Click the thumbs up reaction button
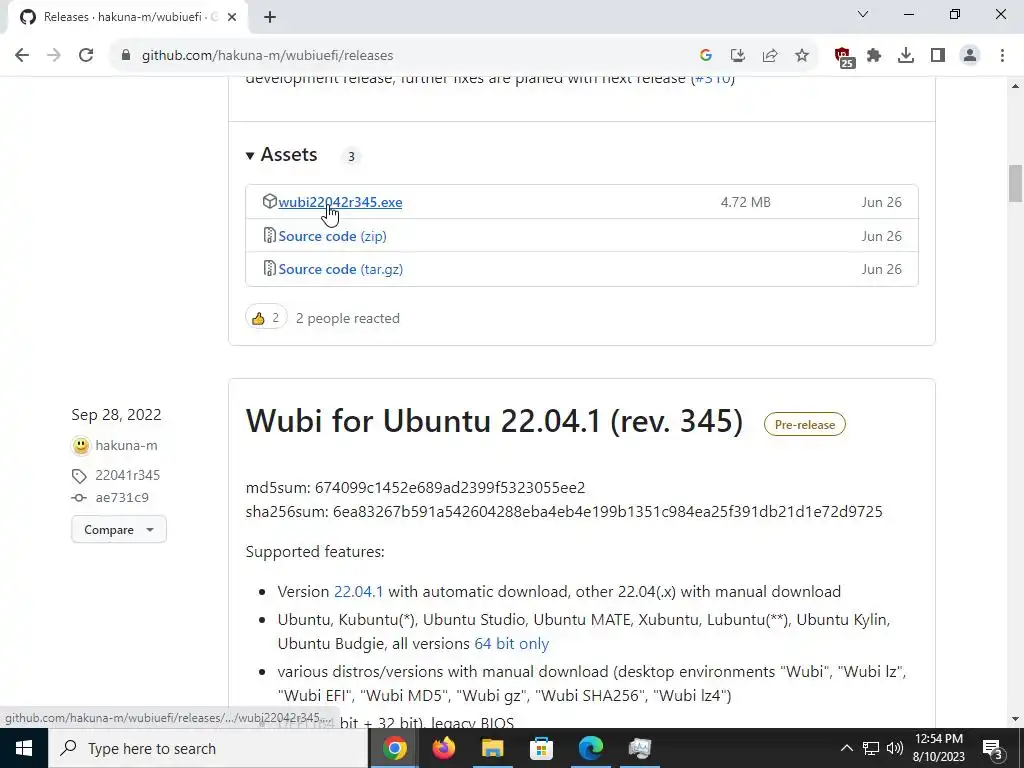The image size is (1024, 768). point(266,318)
